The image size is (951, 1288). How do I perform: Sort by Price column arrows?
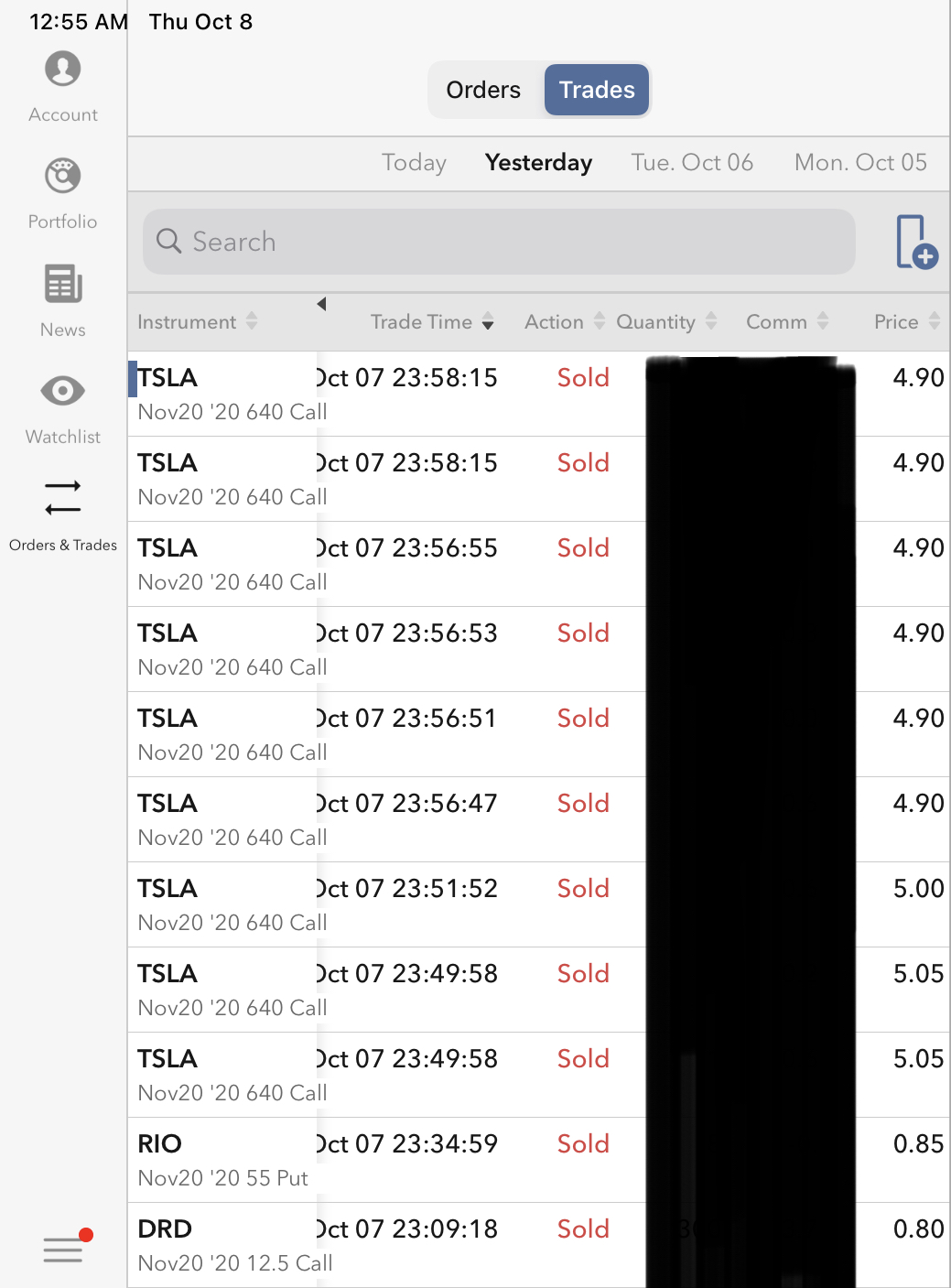click(x=934, y=321)
